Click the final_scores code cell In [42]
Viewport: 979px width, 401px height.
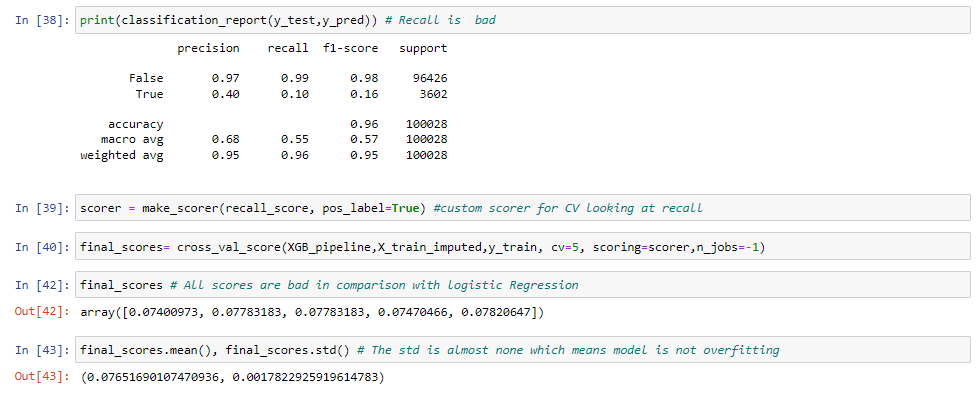[x=523, y=285]
